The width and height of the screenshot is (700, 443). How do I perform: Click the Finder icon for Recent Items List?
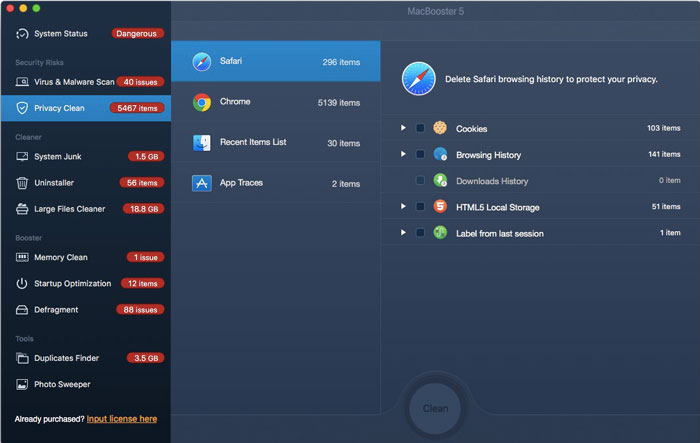click(x=202, y=143)
